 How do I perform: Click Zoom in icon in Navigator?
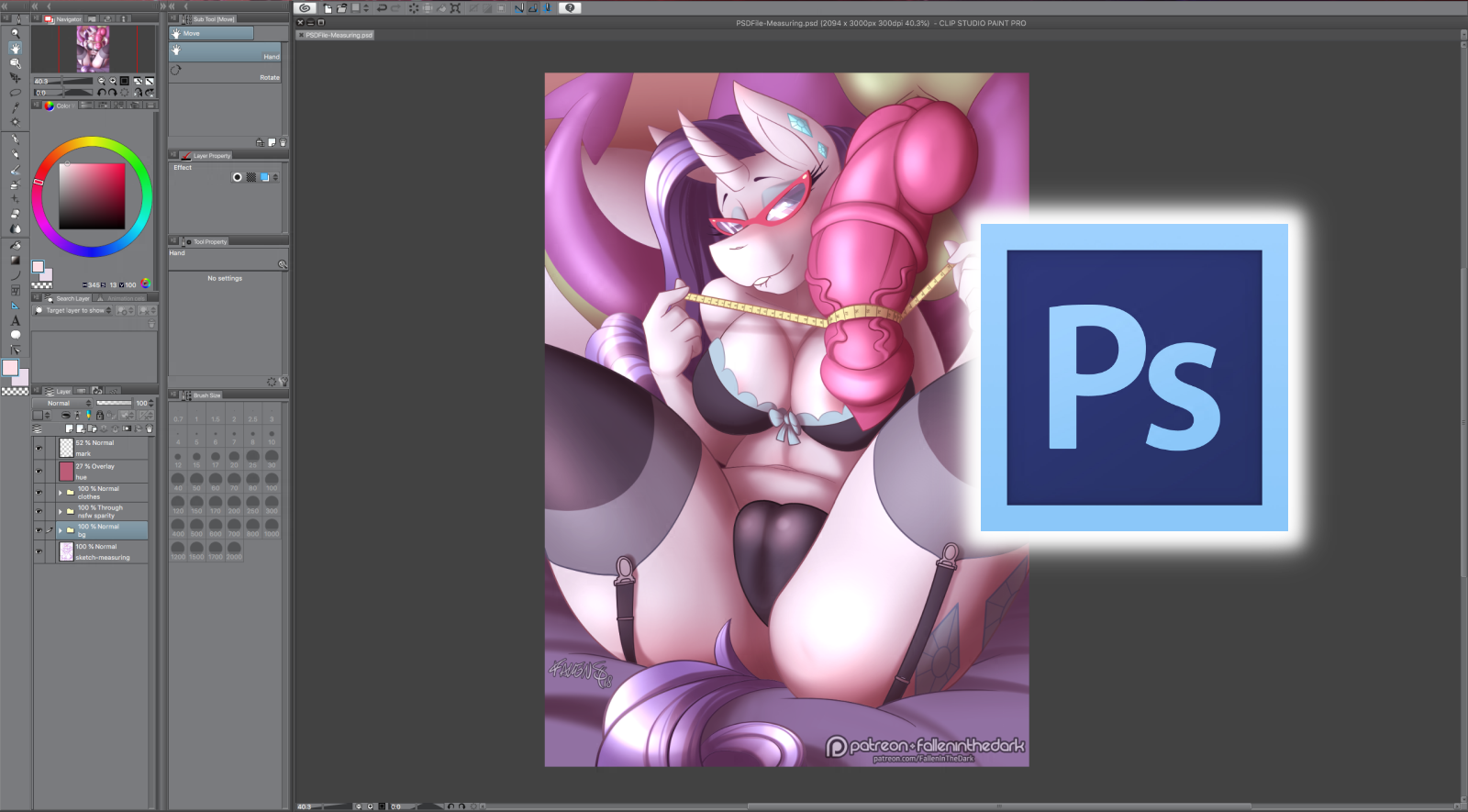click(113, 81)
